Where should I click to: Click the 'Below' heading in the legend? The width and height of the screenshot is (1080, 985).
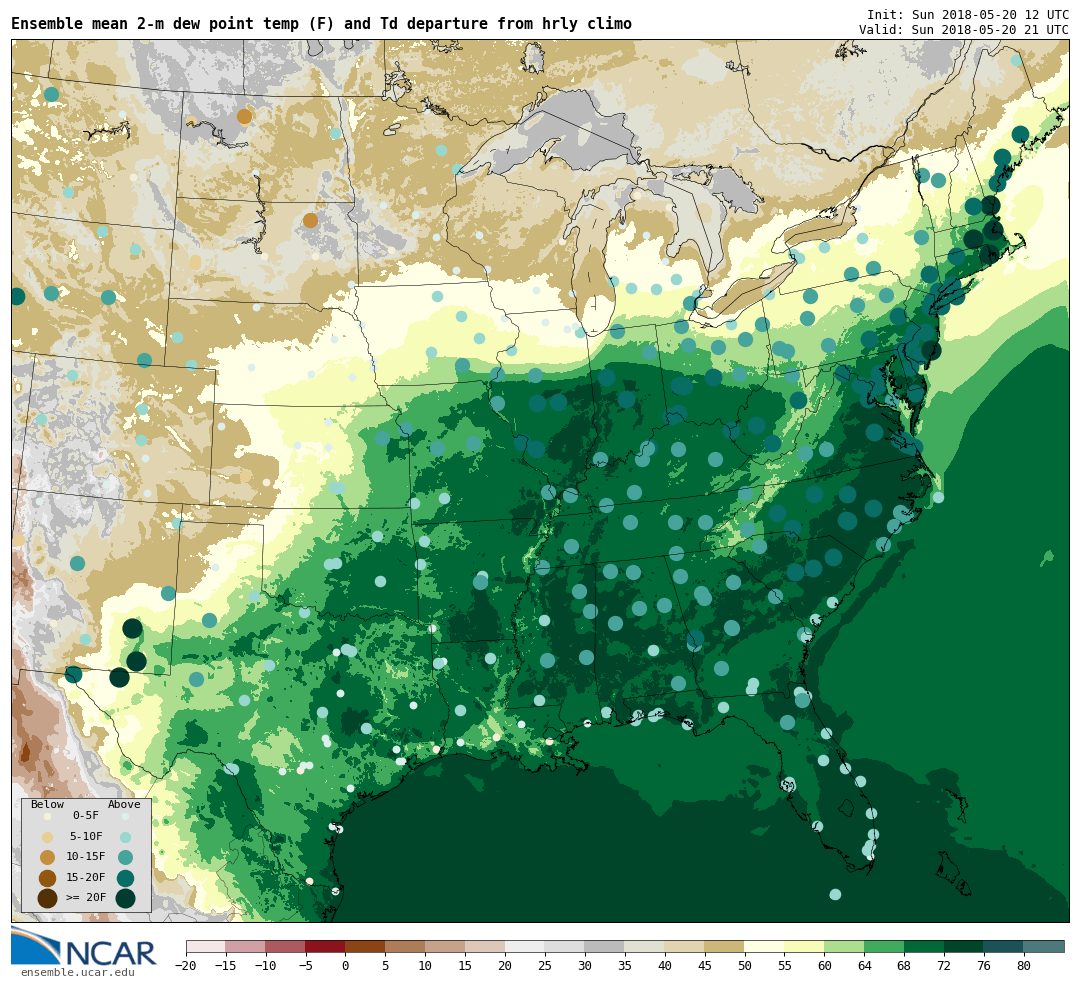coord(48,805)
